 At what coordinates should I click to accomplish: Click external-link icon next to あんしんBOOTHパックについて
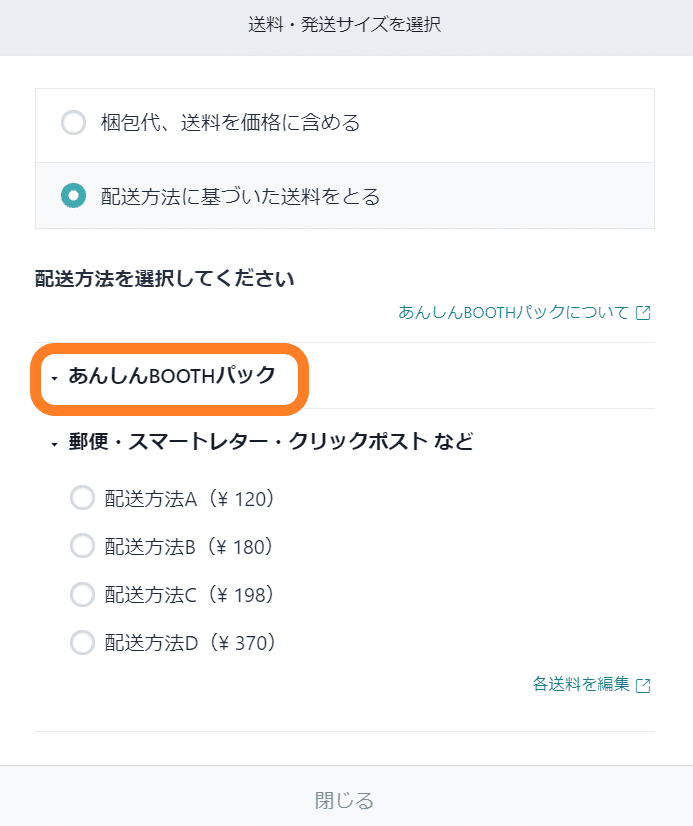[644, 313]
